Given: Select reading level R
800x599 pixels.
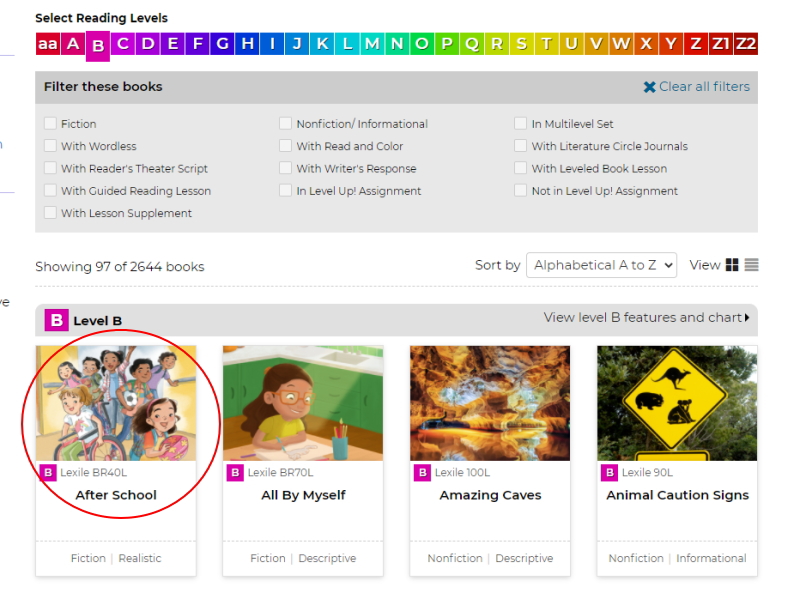Looking at the screenshot, I should tap(497, 43).
